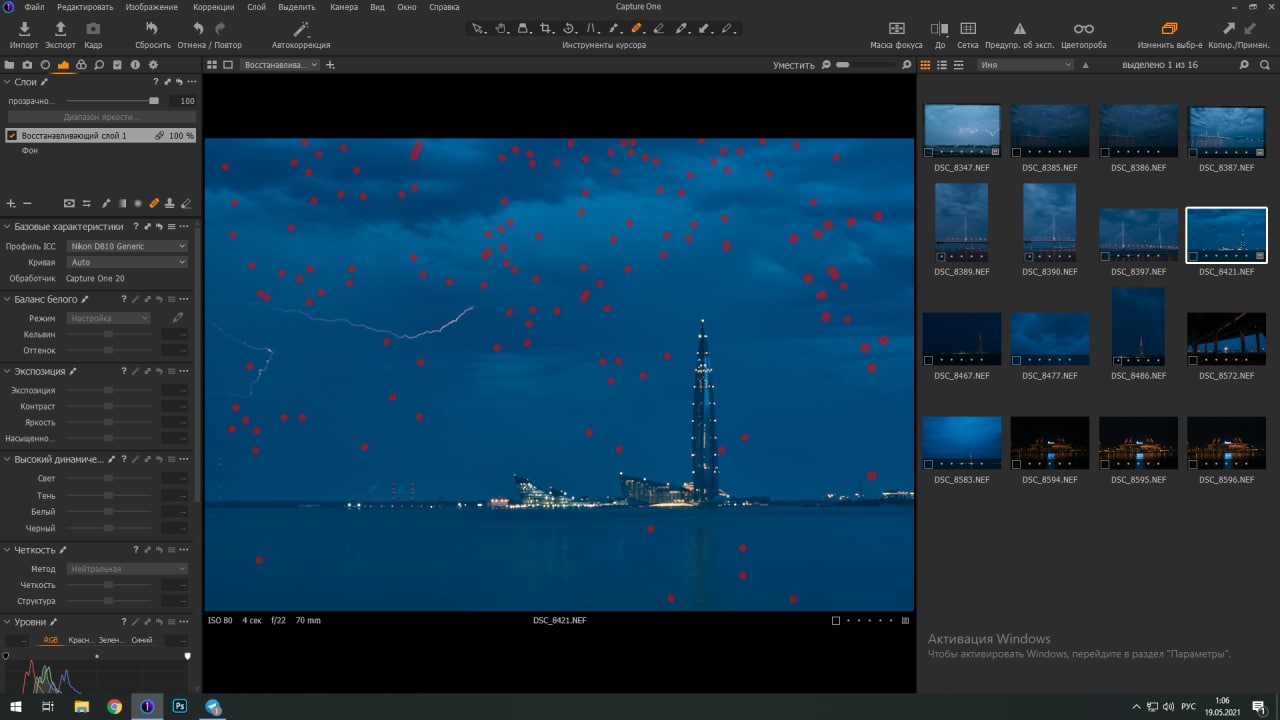Open the Кривая Auto dropdown
1280x720 pixels.
[127, 262]
